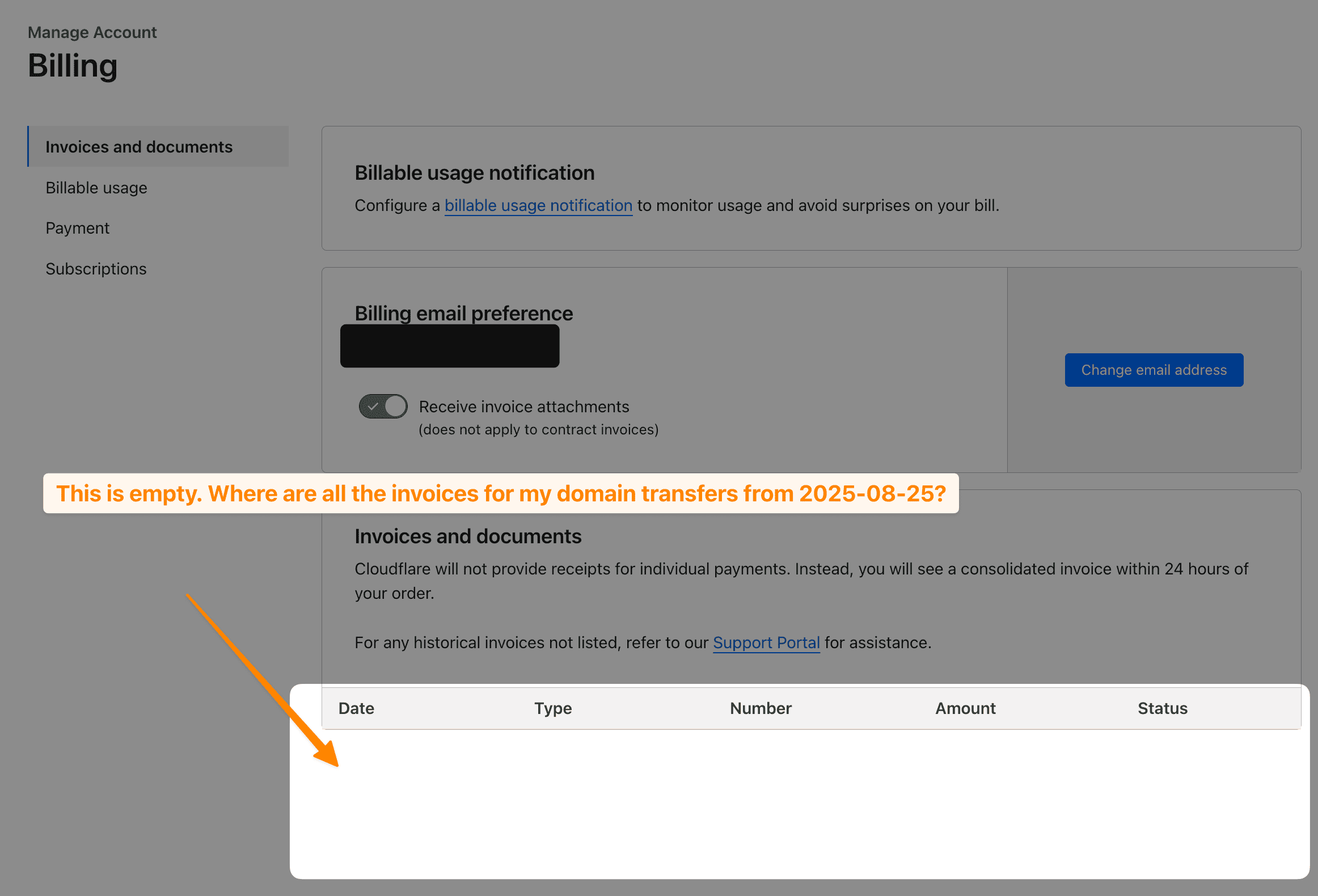Image resolution: width=1318 pixels, height=896 pixels.
Task: Click the Type column header
Action: tap(553, 708)
